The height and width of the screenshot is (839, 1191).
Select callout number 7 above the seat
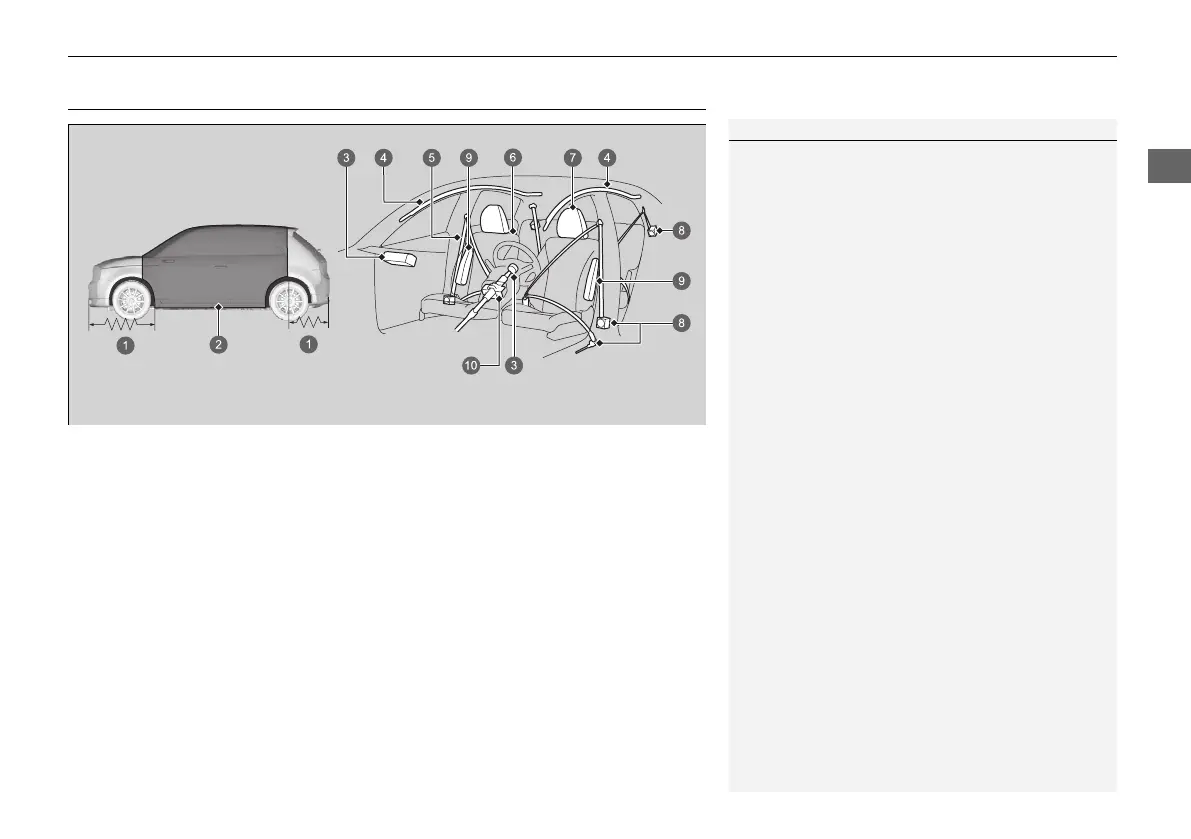(573, 158)
